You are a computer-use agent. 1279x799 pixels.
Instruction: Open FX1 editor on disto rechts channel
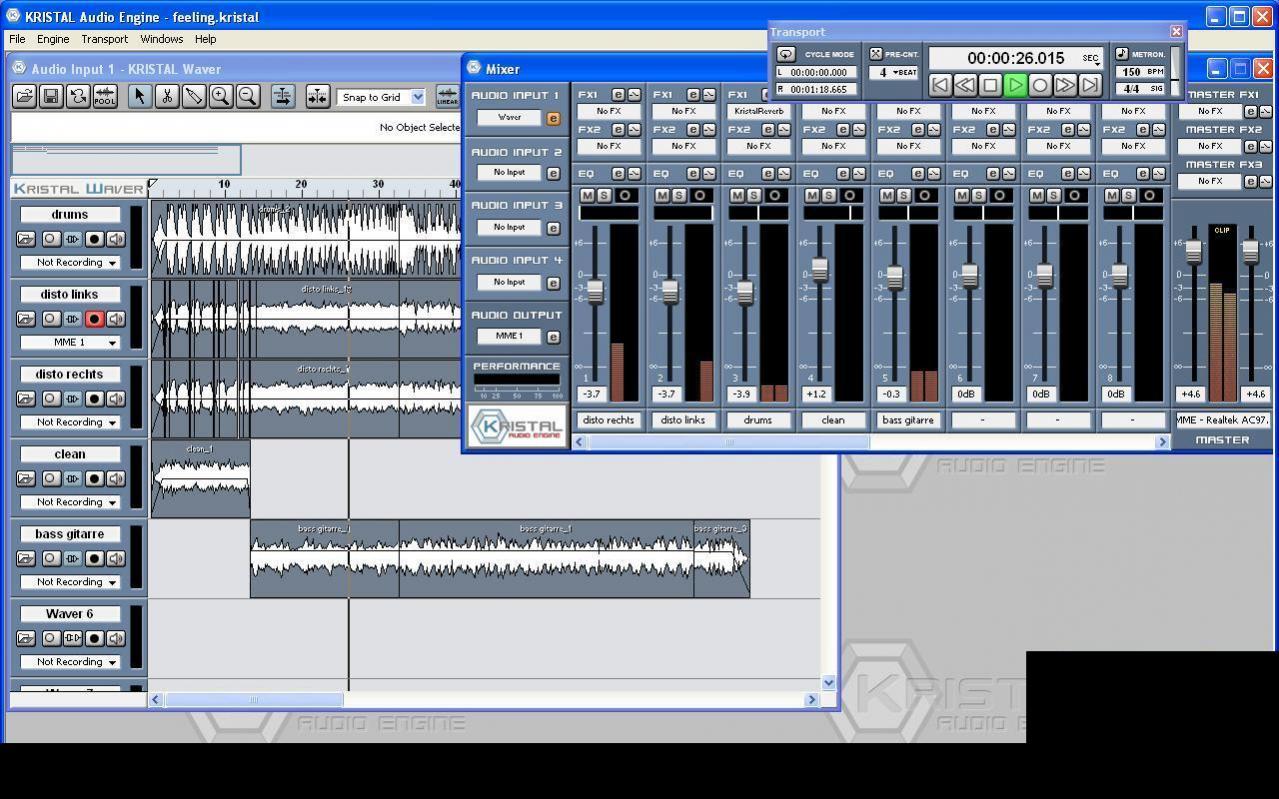click(x=618, y=95)
